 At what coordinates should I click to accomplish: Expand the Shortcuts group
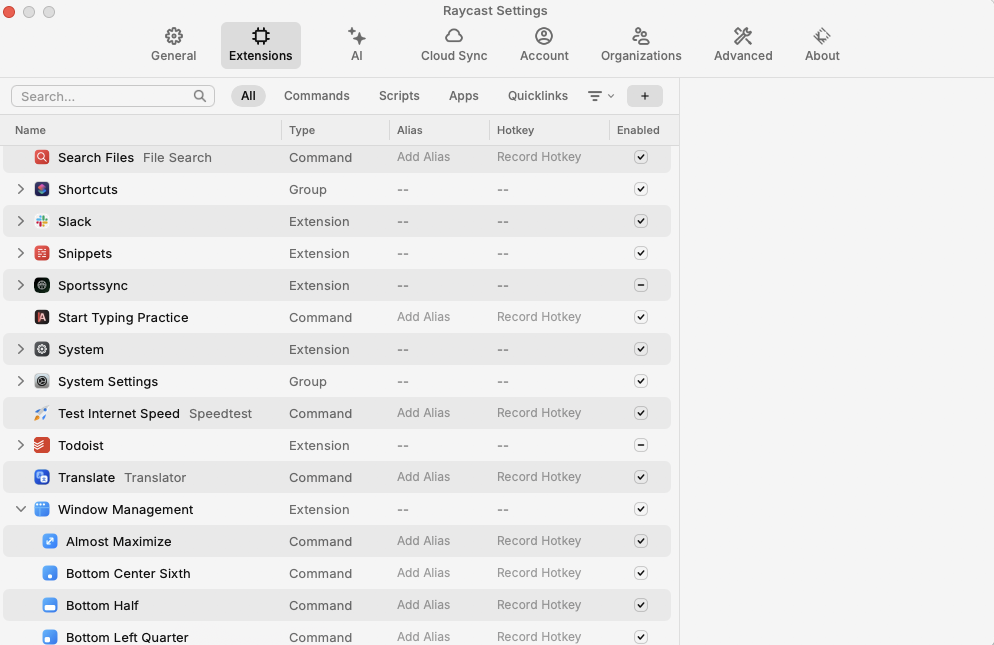click(x=20, y=189)
